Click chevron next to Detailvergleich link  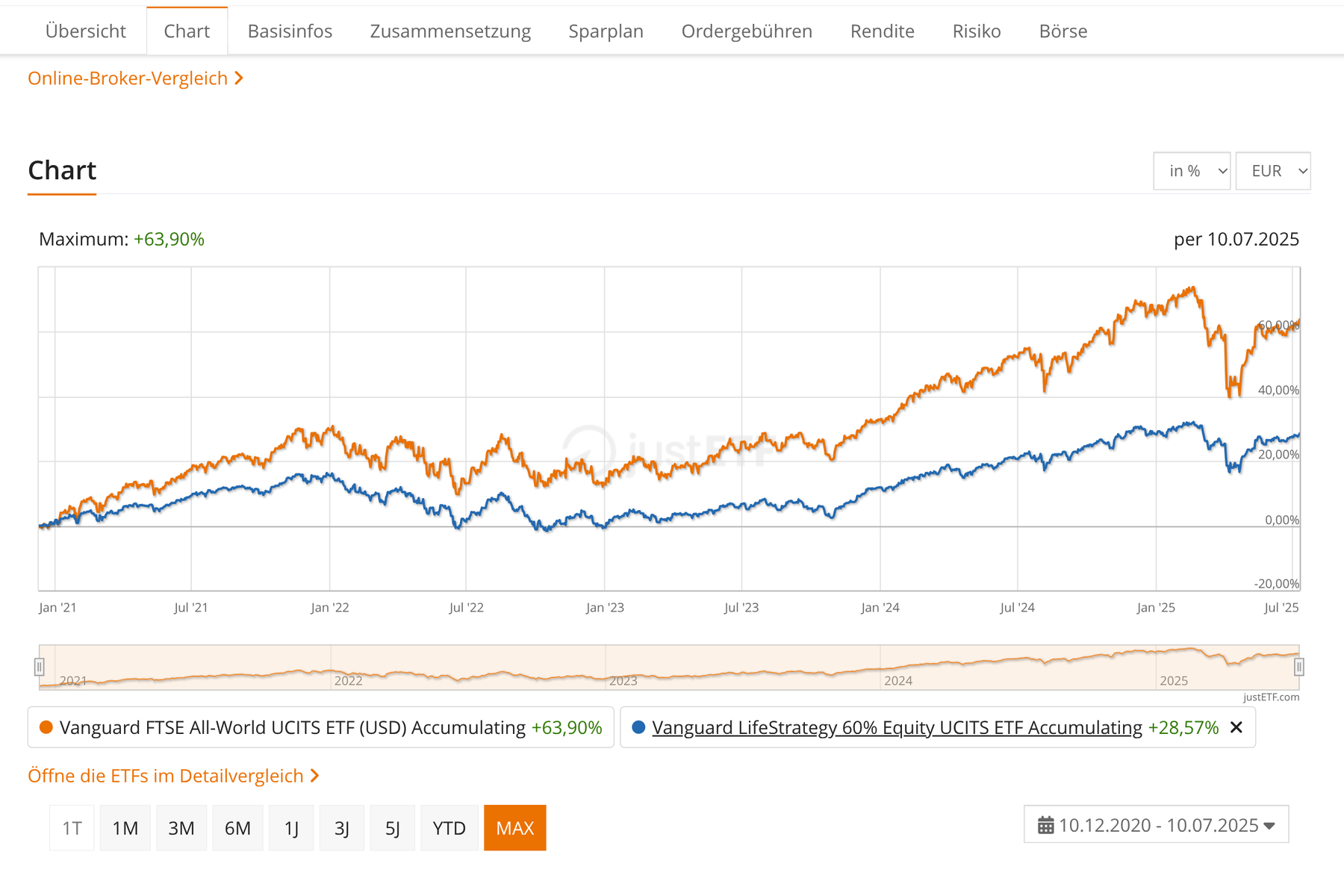coord(315,776)
